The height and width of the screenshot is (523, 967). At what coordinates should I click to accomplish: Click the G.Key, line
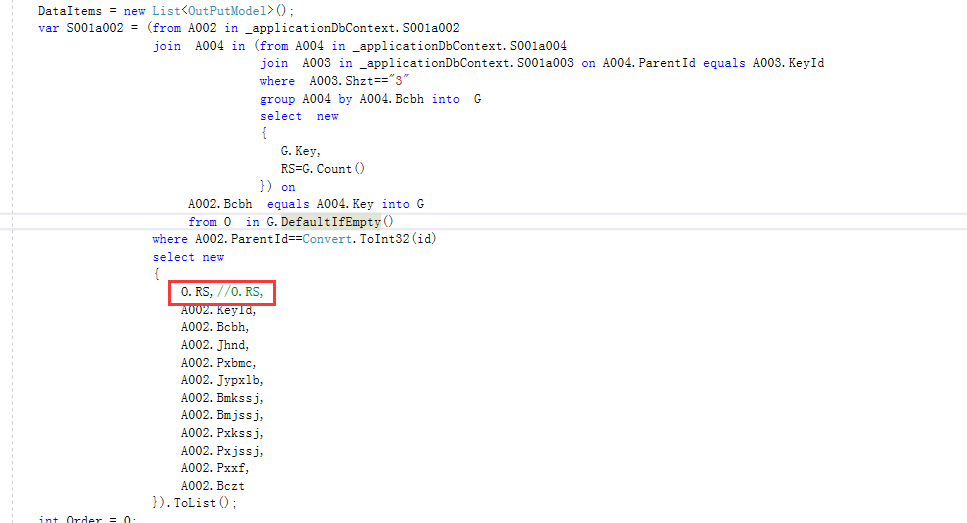click(300, 151)
